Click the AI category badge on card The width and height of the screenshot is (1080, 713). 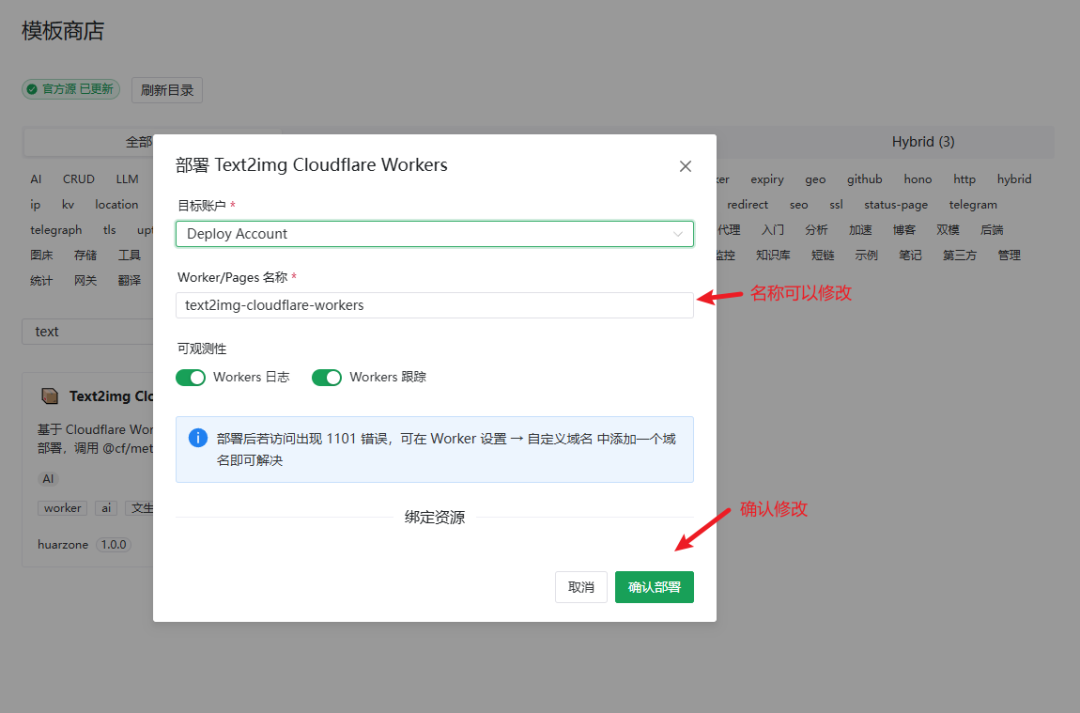(48, 479)
